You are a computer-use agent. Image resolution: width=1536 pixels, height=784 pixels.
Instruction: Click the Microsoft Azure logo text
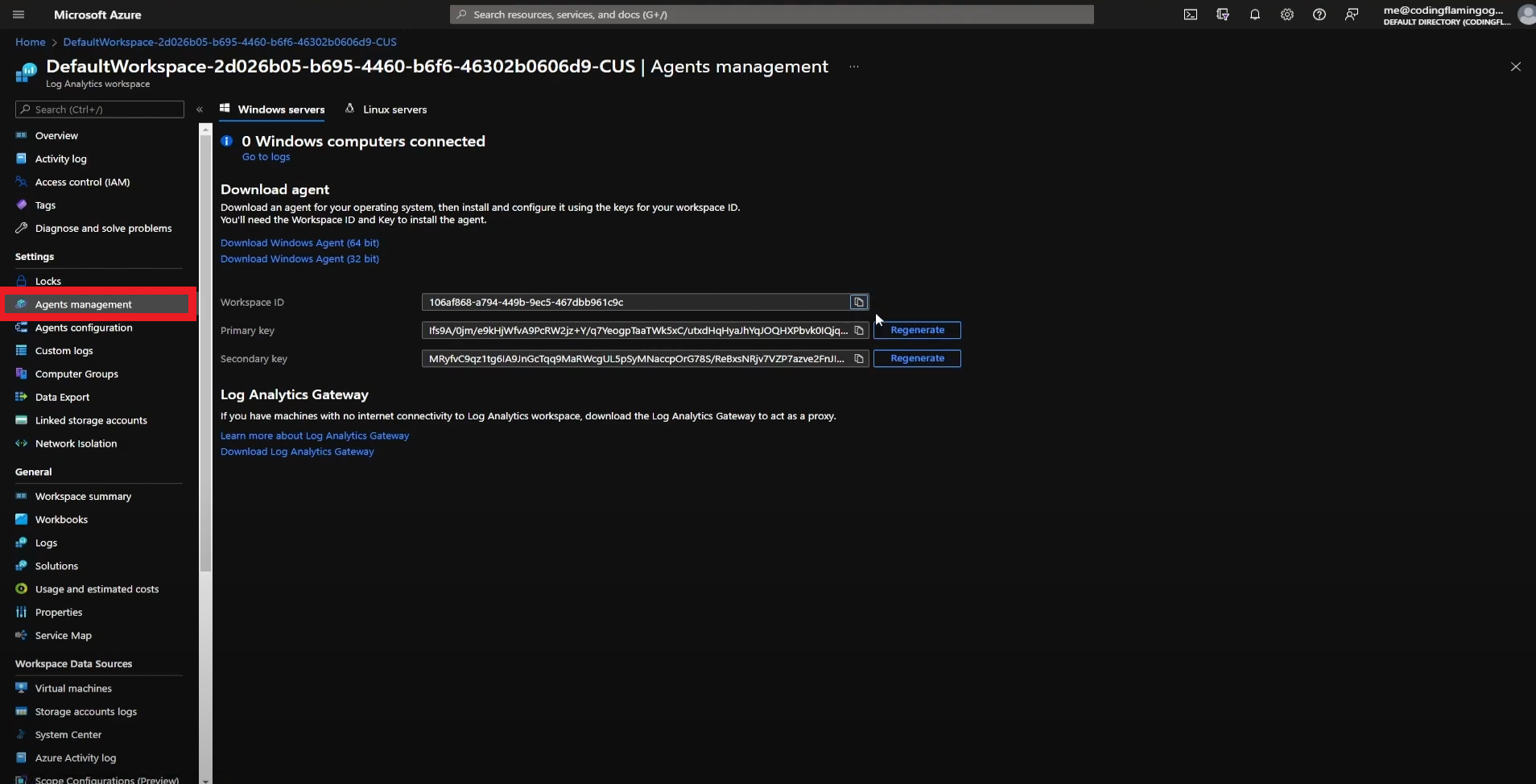pyautogui.click(x=97, y=14)
